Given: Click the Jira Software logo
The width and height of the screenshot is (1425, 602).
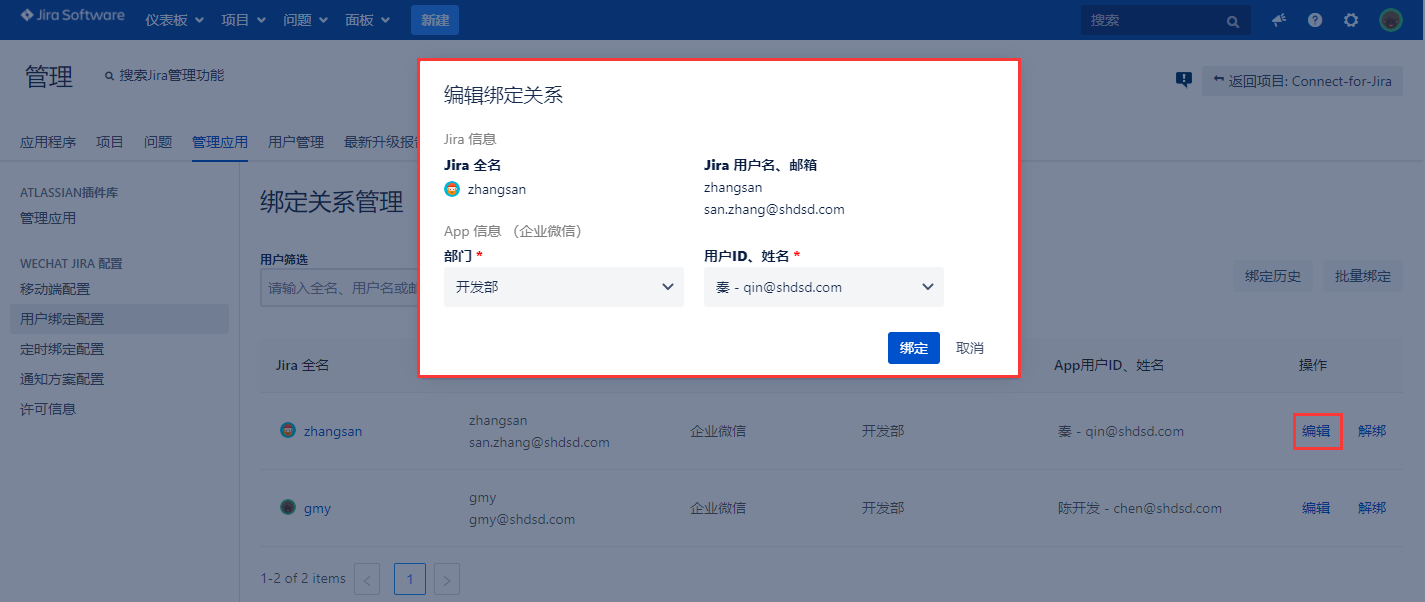Looking at the screenshot, I should (72, 16).
